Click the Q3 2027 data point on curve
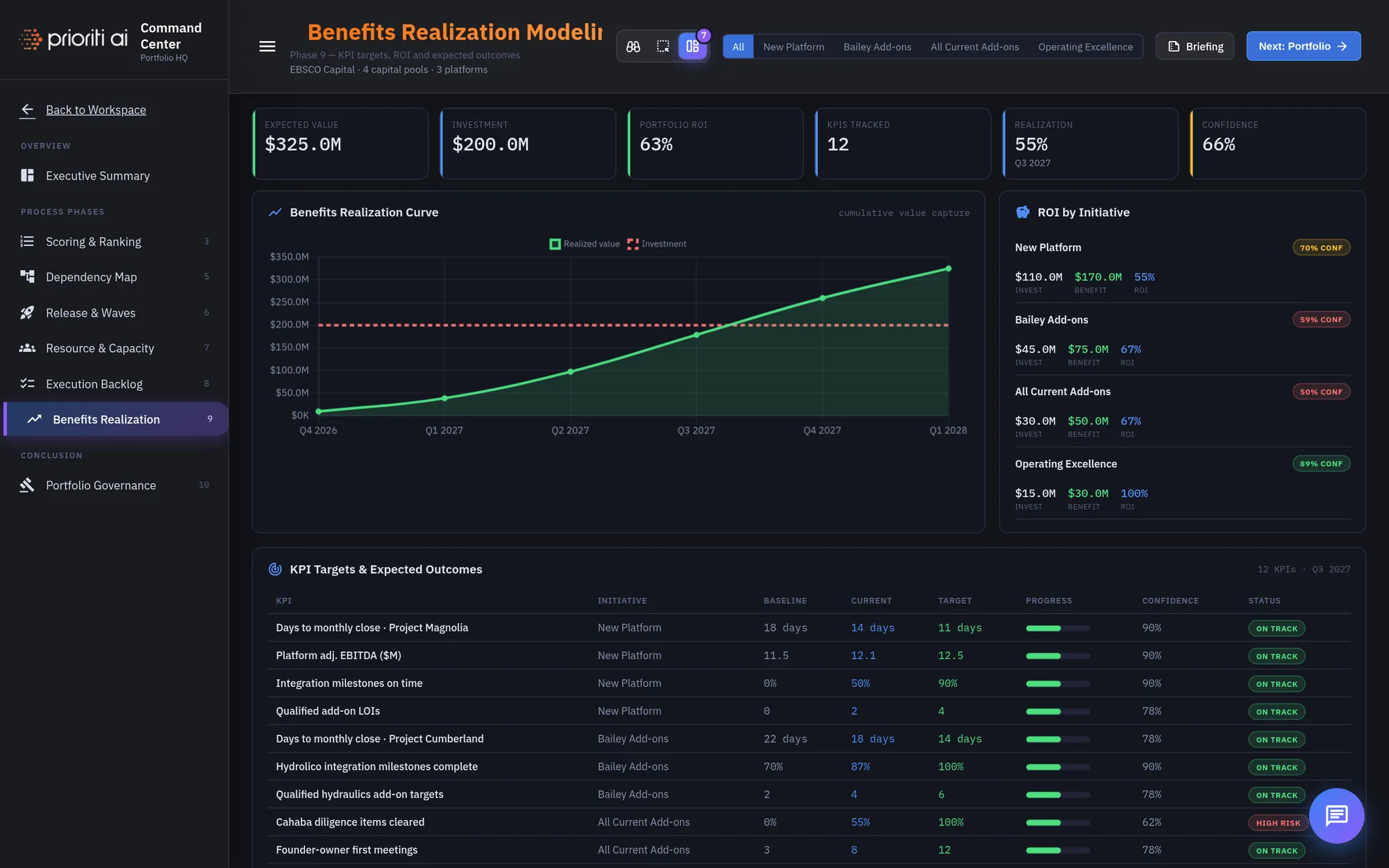This screenshot has height=868, width=1389. (697, 335)
